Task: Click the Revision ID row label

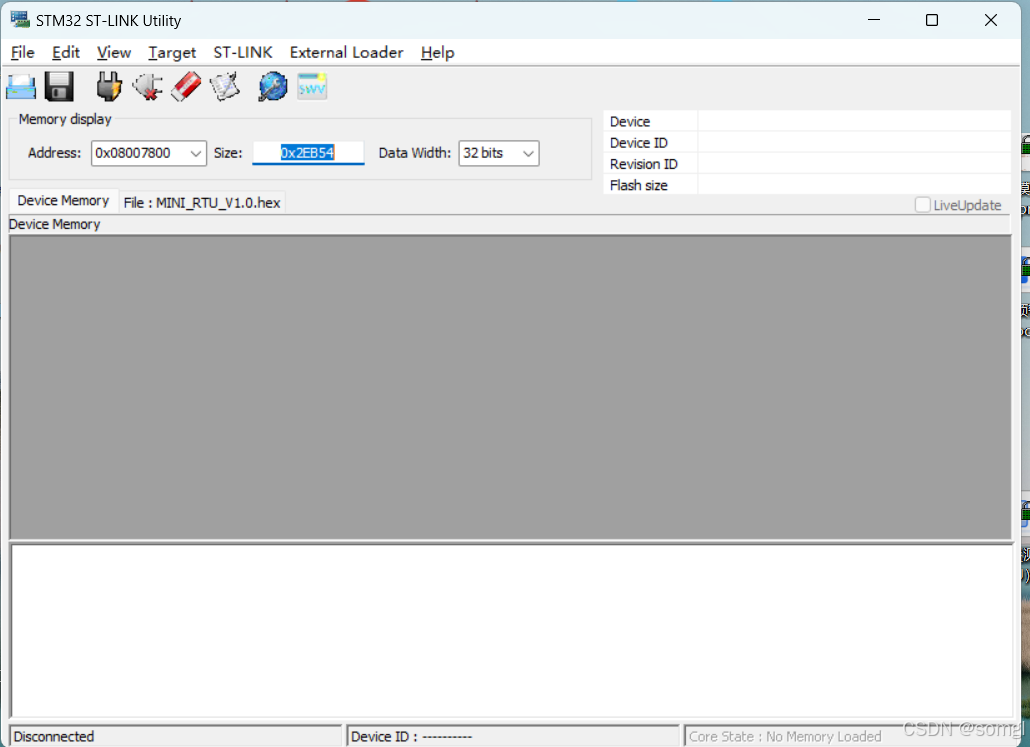Action: [644, 164]
